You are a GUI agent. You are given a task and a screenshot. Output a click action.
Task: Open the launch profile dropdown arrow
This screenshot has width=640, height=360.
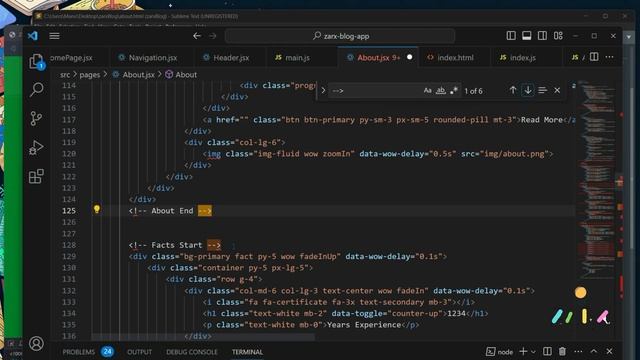click(533, 352)
